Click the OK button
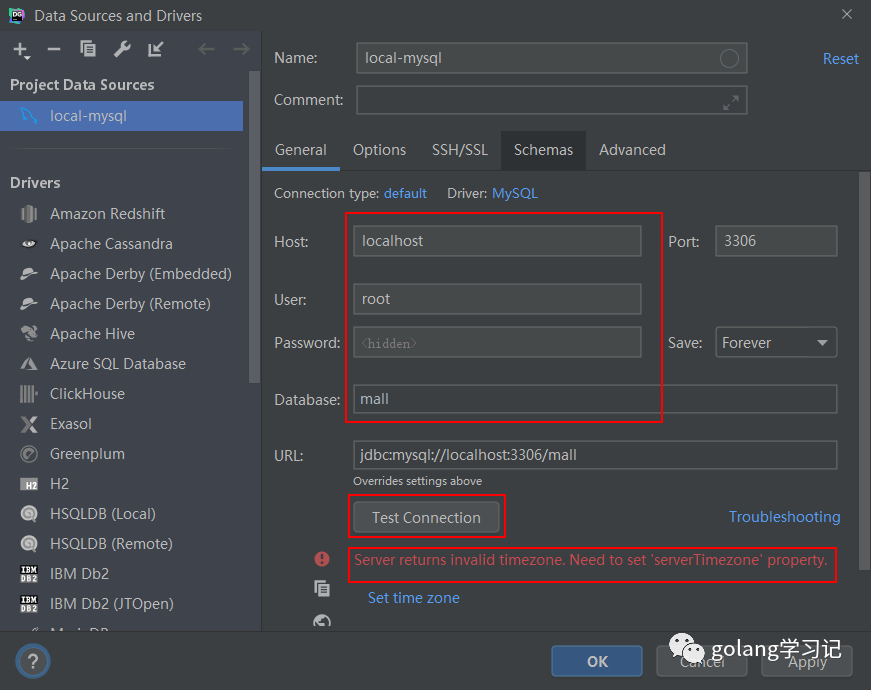Viewport: 871px width, 690px height. (597, 661)
